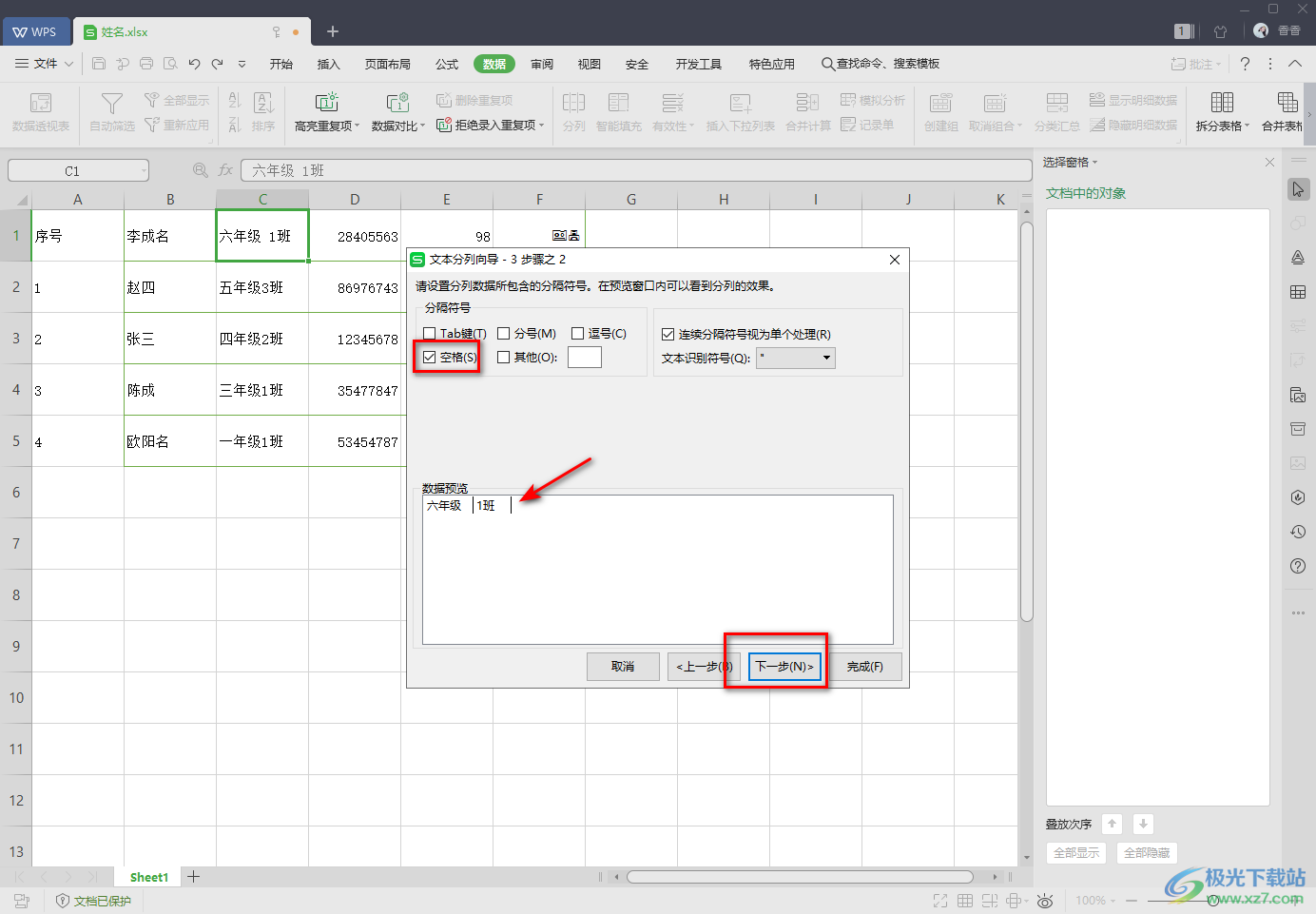Click the Print Preview icon
This screenshot has height=914, width=1316.
click(x=170, y=64)
